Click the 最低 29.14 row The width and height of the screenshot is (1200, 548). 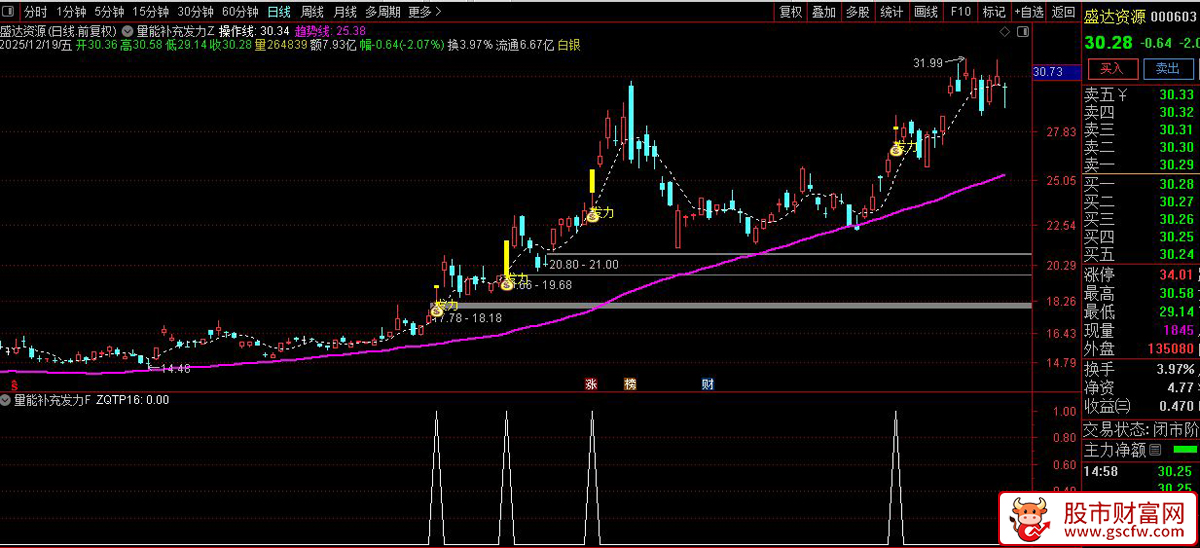1141,312
